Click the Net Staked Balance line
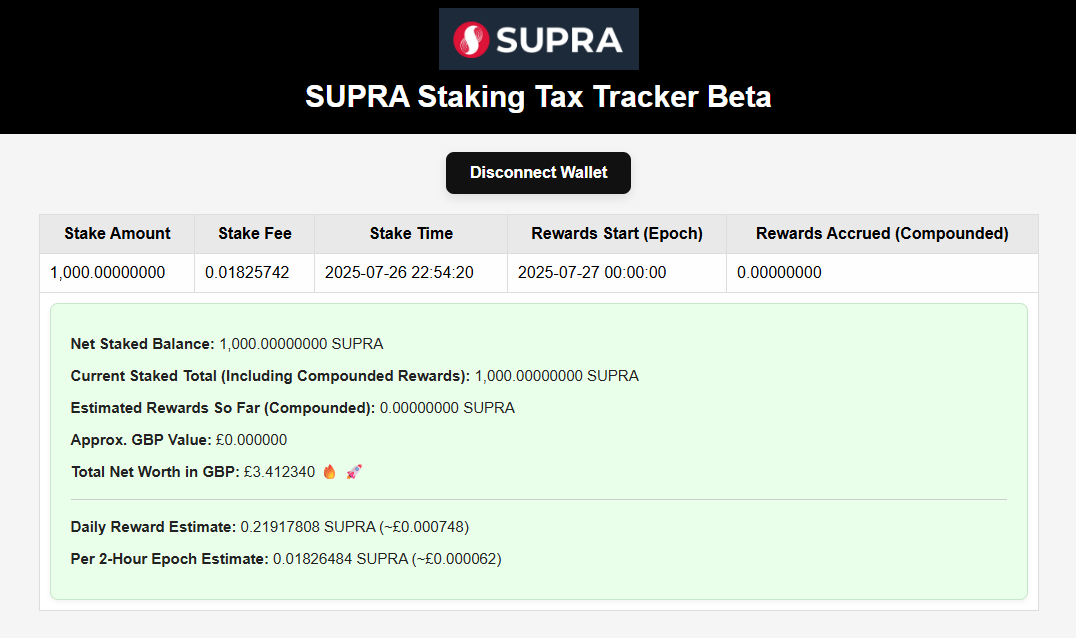The height and width of the screenshot is (638, 1076). tap(227, 344)
